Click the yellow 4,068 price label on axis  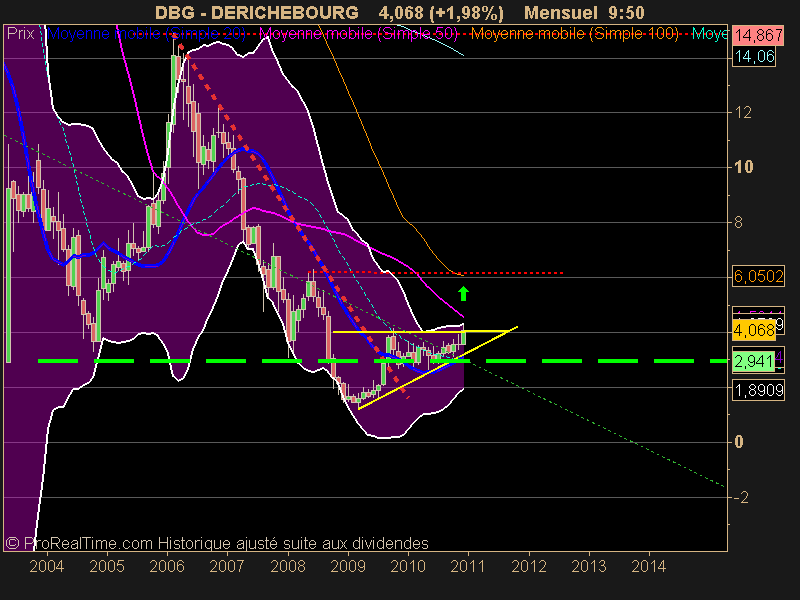[x=754, y=330]
